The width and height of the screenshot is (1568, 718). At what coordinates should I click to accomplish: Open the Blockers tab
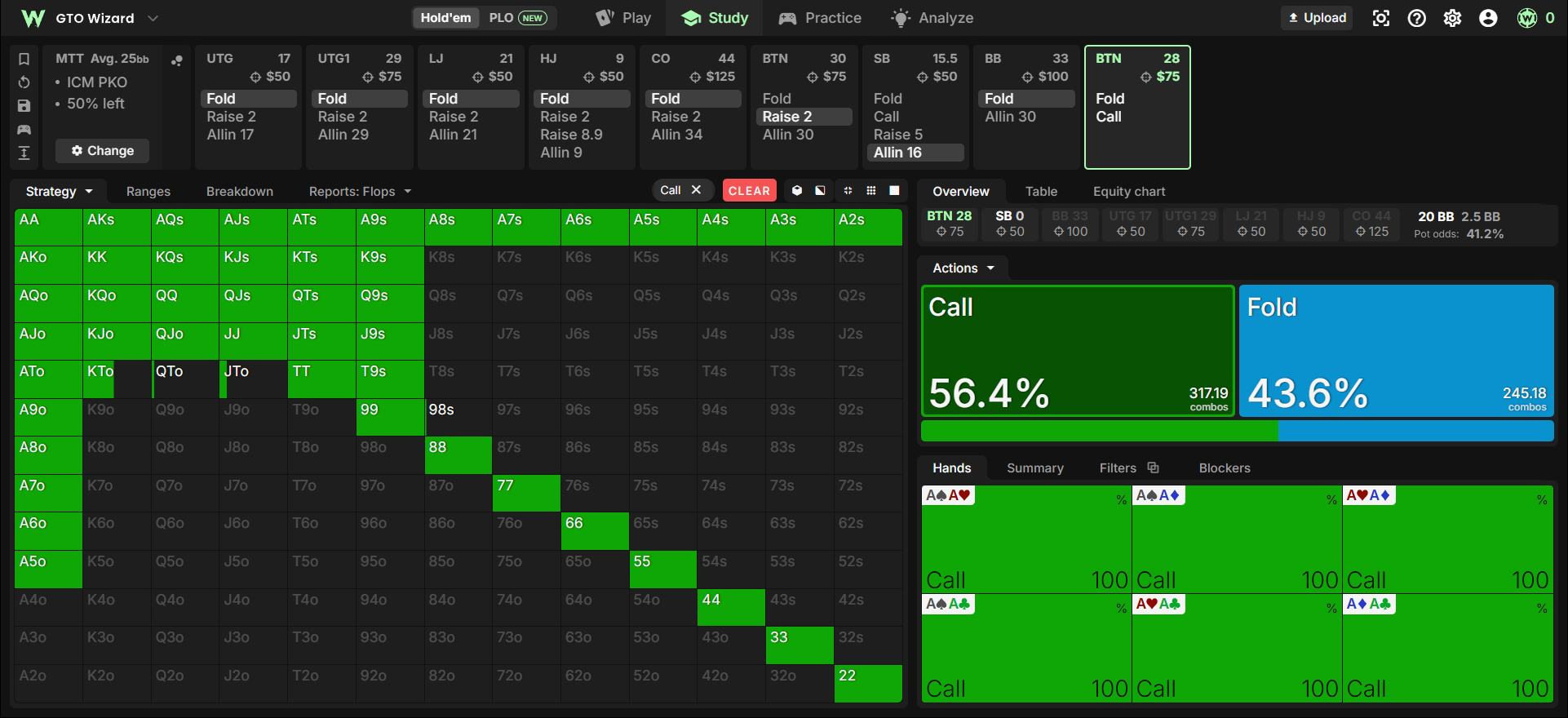1225,468
